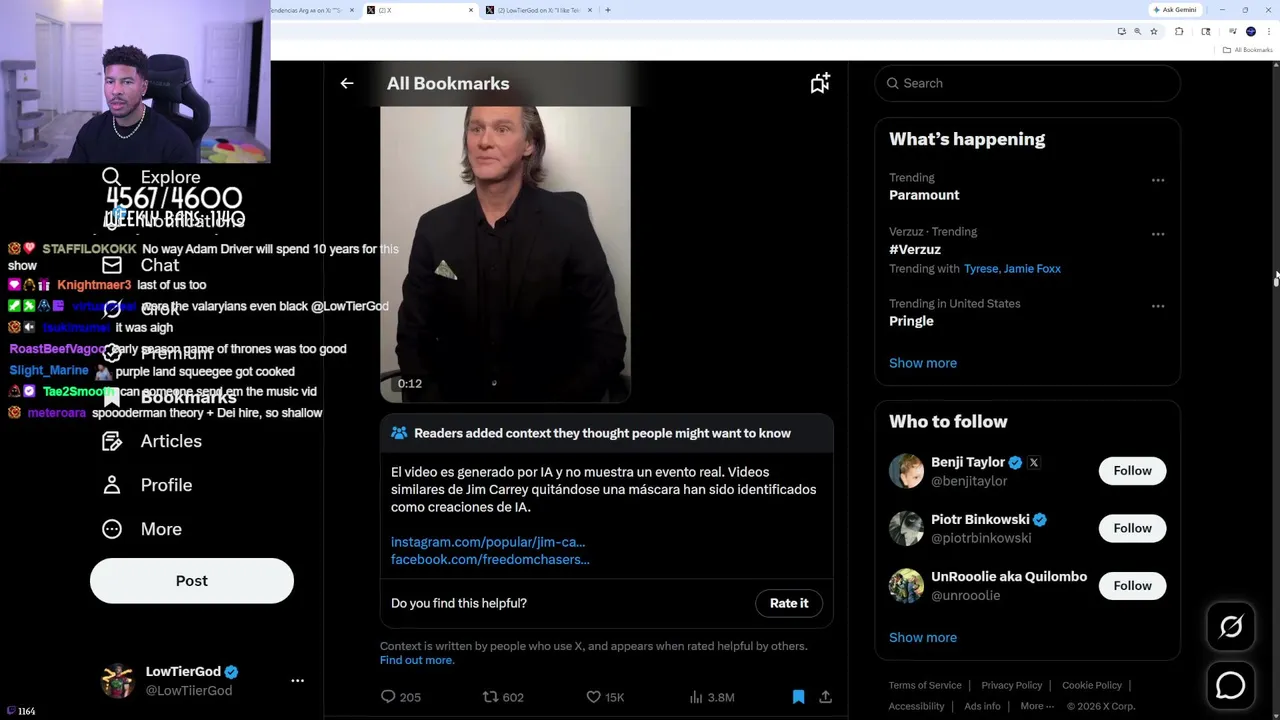Image resolution: width=1280 pixels, height=720 pixels.
Task: View post analytics bar chart icon
Action: point(696,697)
